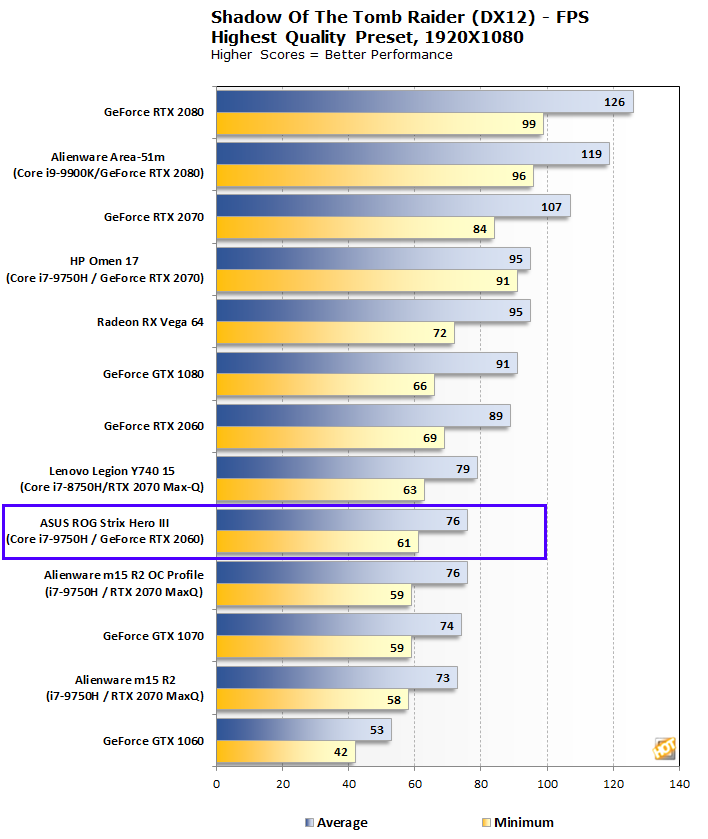Select the Alienware Area-51m row label
Screen dimensions: 708x839
point(108,165)
